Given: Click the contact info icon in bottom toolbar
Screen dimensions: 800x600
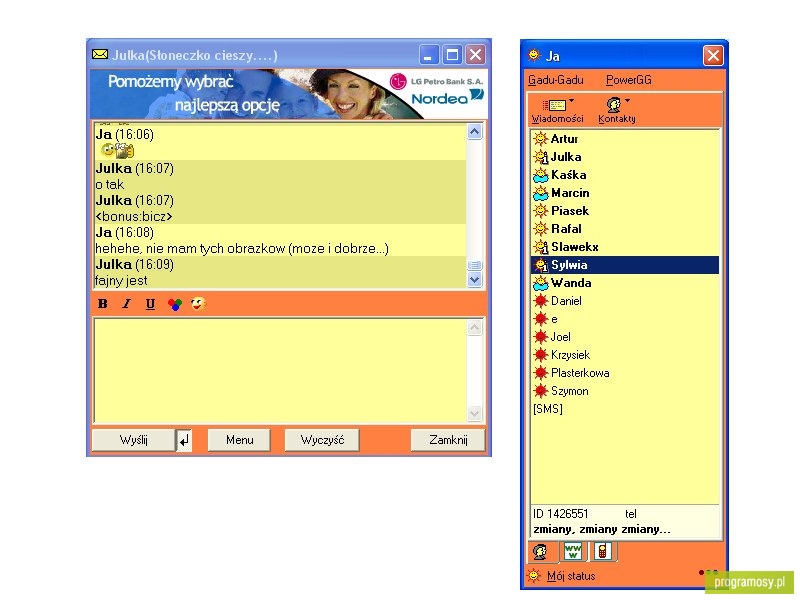Looking at the screenshot, I should pos(540,552).
